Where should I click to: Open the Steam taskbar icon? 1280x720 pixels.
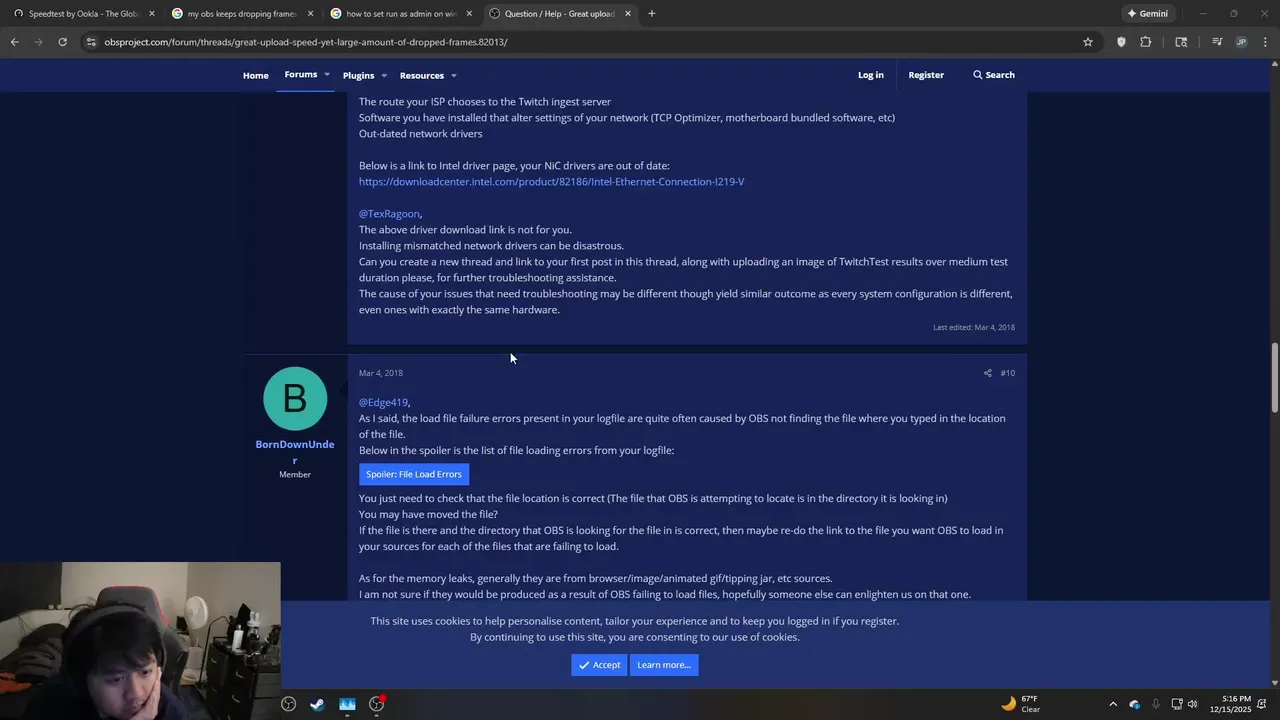(x=317, y=704)
